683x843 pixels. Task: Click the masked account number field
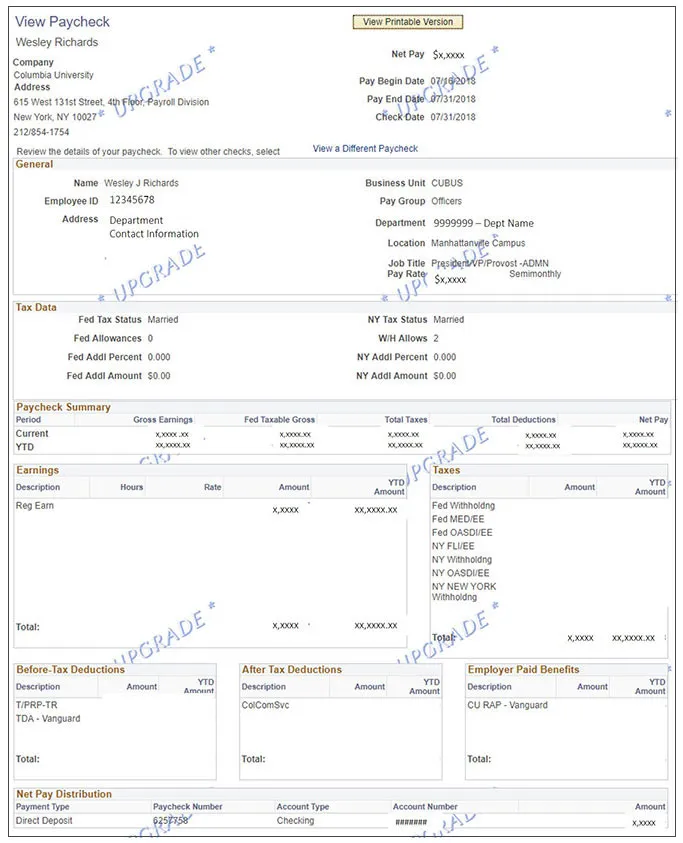point(411,822)
